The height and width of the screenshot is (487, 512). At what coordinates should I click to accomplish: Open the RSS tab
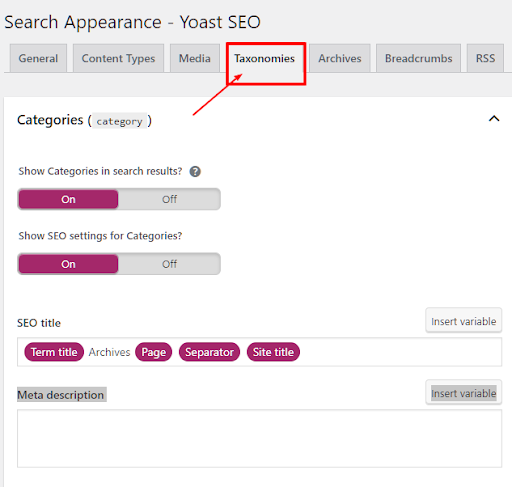pos(485,58)
